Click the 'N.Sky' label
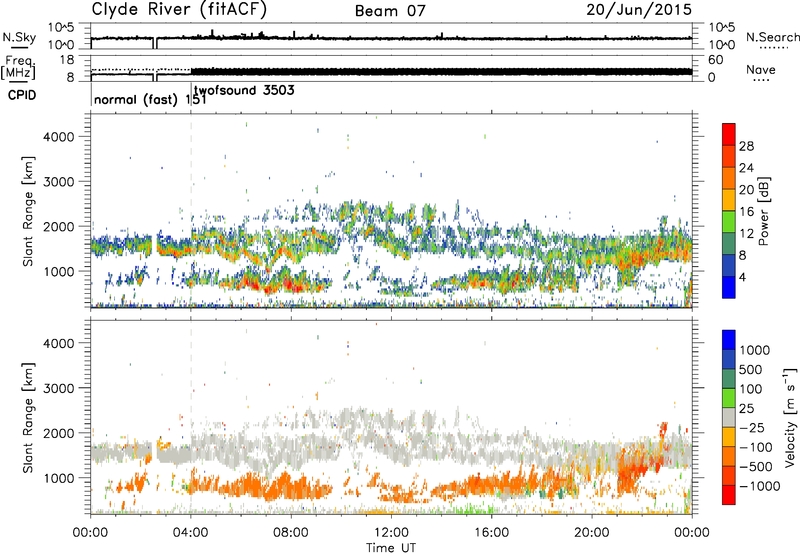Screen dimensions: 800x554 19,37
